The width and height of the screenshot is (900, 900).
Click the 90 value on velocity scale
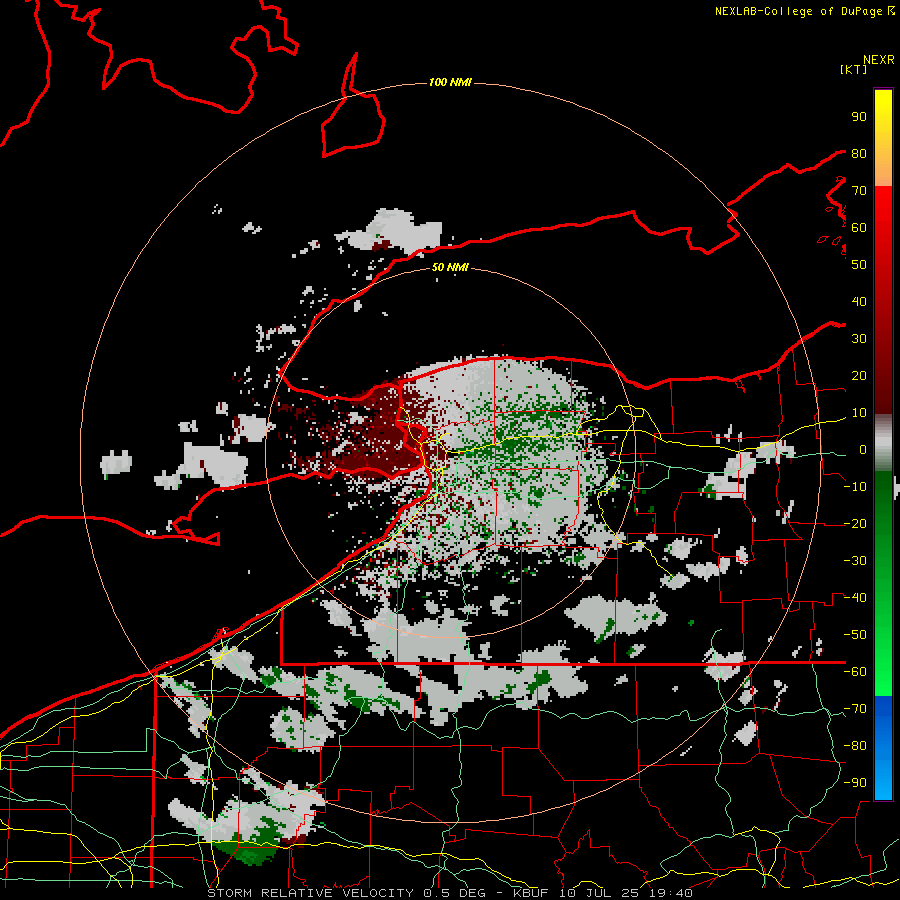click(x=859, y=117)
